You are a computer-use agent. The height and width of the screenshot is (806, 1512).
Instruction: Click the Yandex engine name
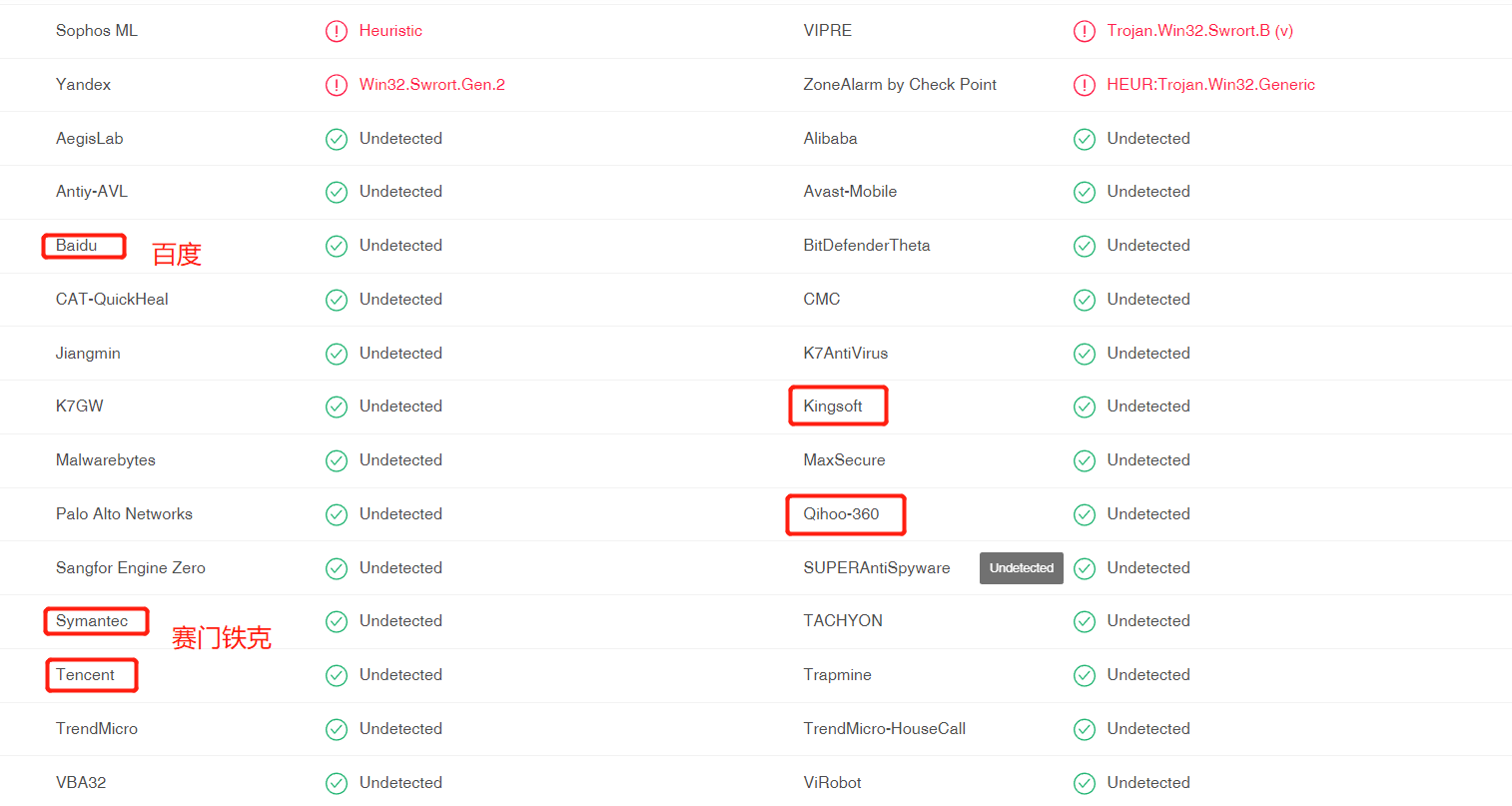pyautogui.click(x=83, y=85)
